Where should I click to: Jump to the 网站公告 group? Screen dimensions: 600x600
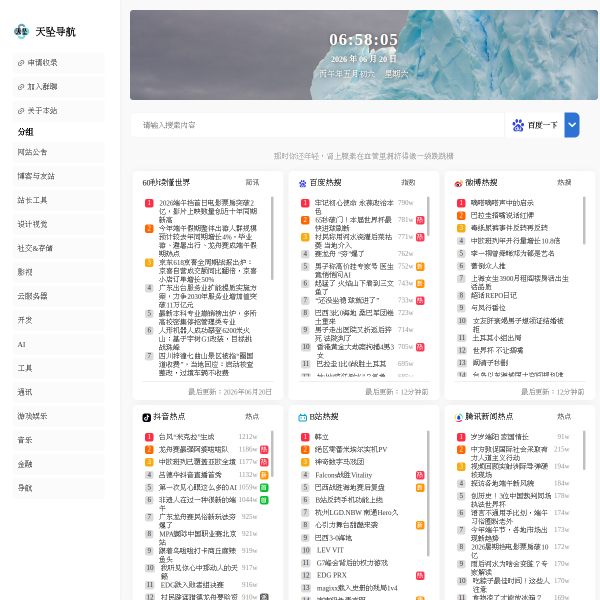(x=59, y=152)
